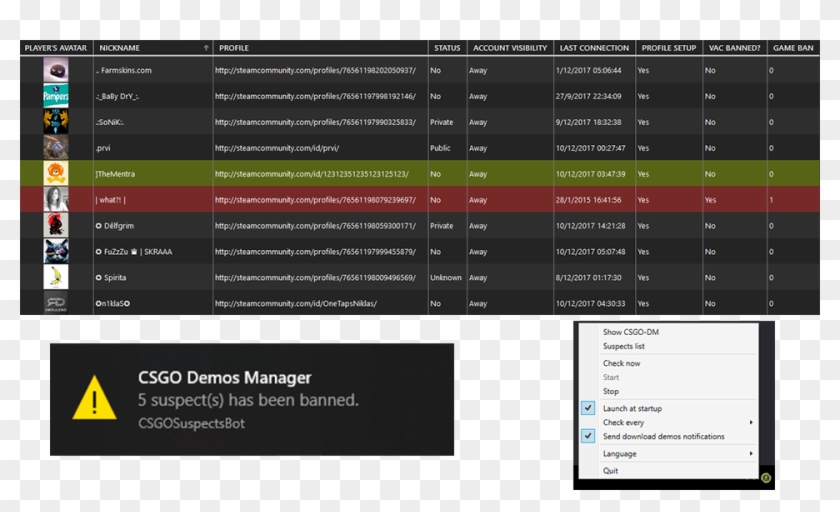
Task: Open Farmskins.com steam profile link
Action: point(315,70)
